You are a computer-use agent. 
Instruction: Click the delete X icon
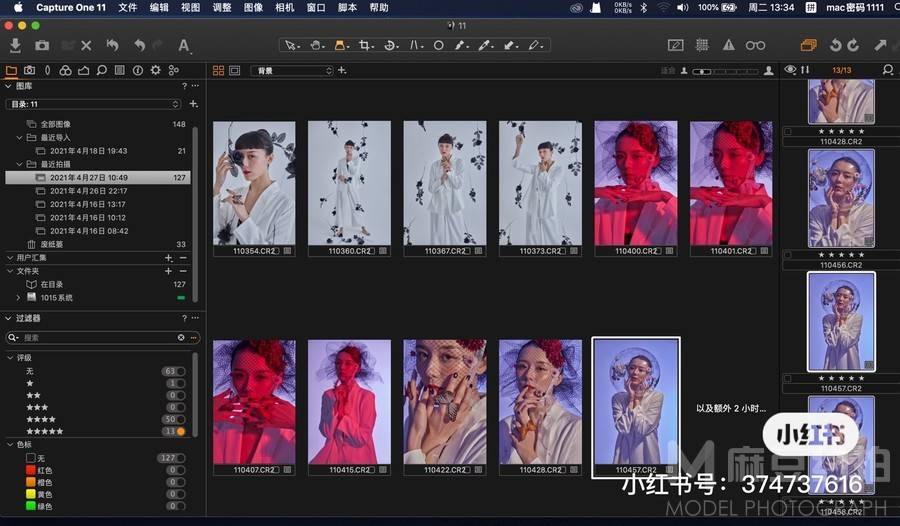86,45
